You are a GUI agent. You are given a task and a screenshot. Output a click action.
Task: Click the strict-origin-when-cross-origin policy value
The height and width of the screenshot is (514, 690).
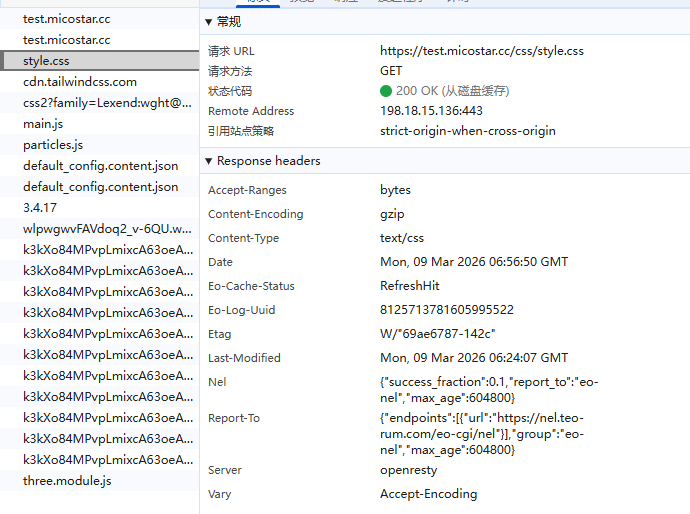pyautogui.click(x=467, y=131)
